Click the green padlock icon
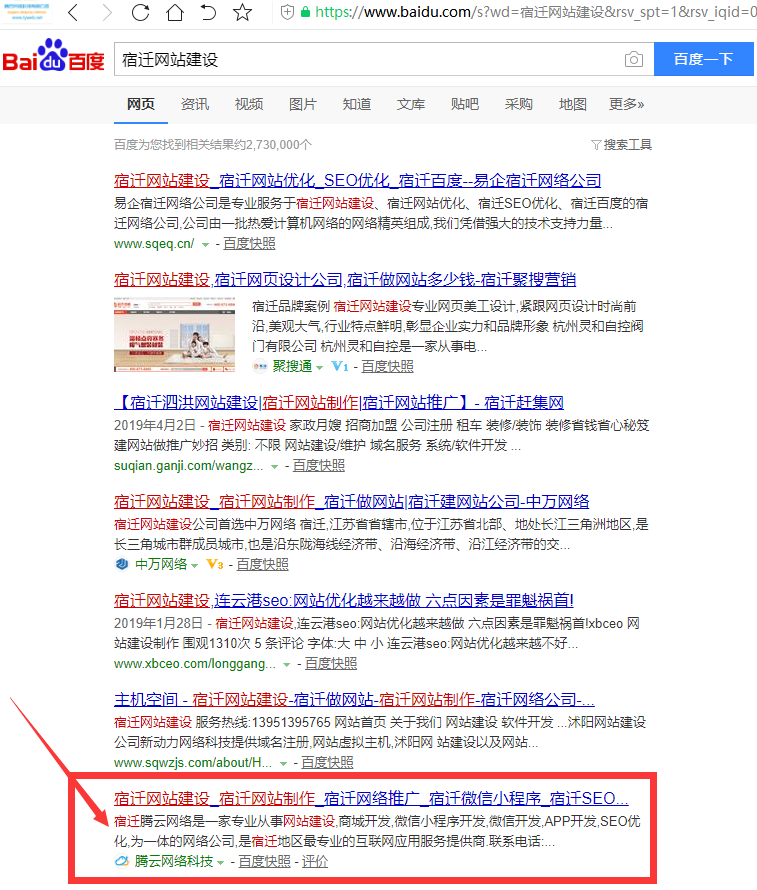Screen dimensions: 757x890 tap(305, 12)
